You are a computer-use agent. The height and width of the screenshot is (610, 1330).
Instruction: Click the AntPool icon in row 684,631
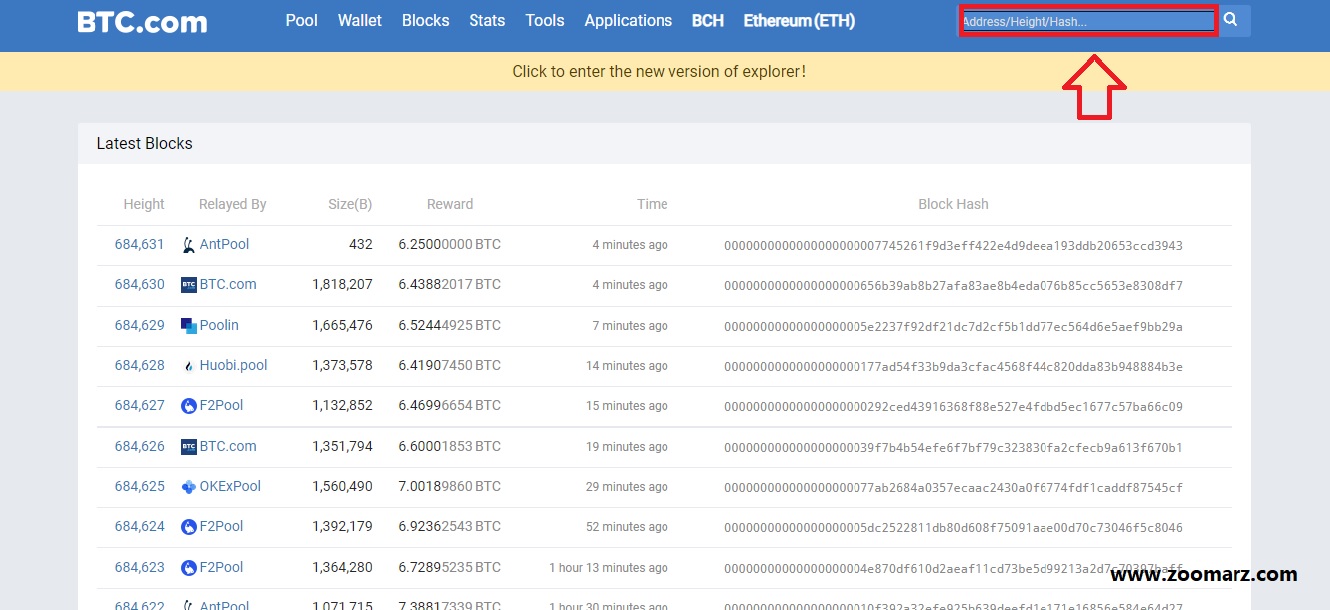pos(188,245)
